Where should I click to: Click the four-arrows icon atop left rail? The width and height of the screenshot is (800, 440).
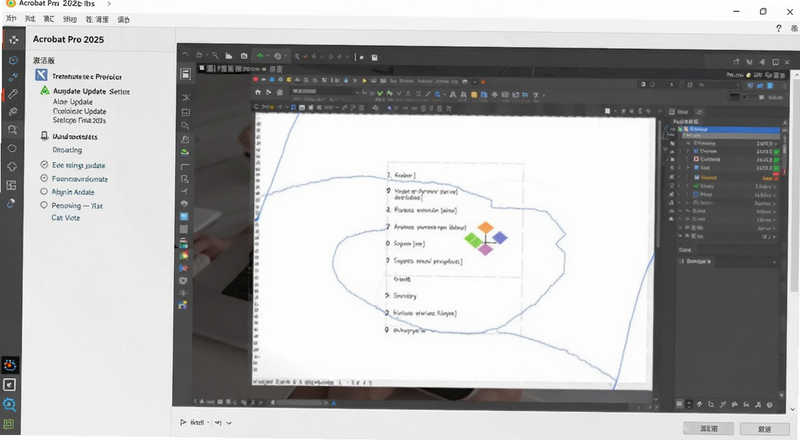click(x=13, y=39)
